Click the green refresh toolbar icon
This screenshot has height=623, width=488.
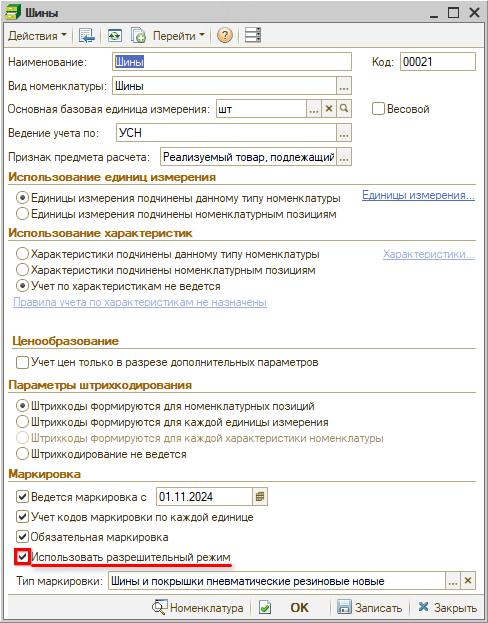tap(115, 36)
